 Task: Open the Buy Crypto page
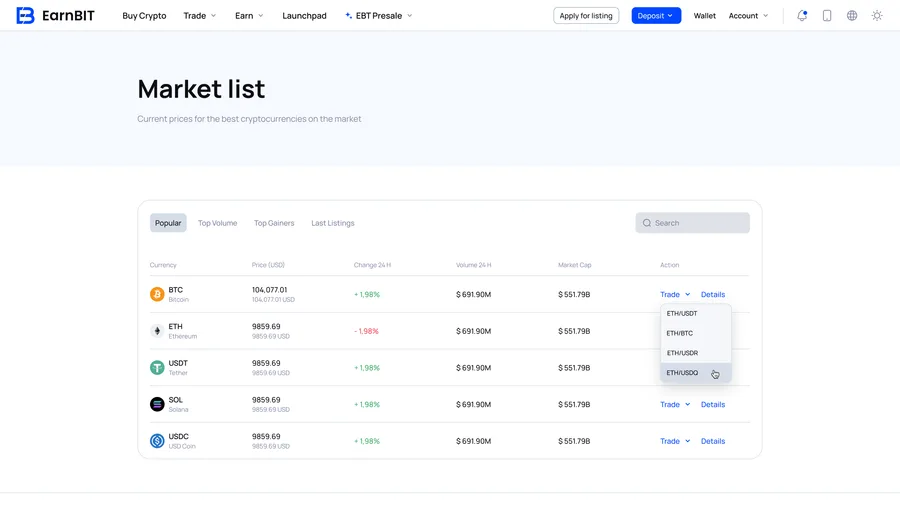[144, 15]
